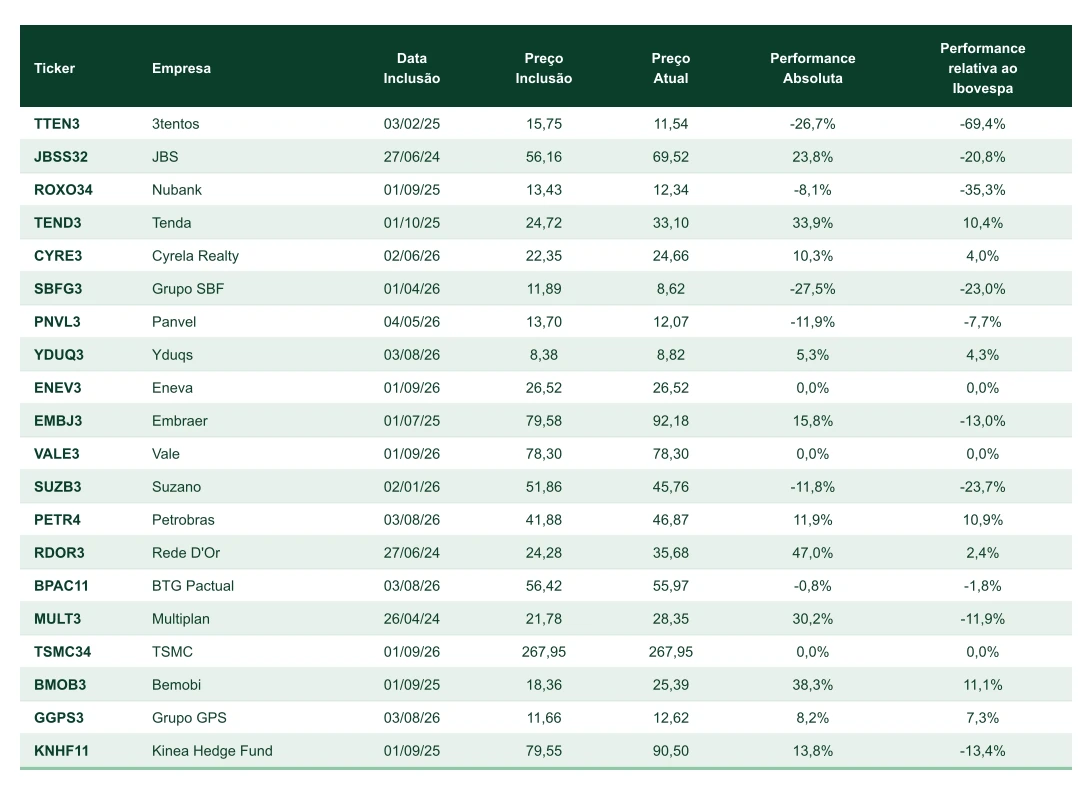Select the PNVL3 ticker

(x=57, y=322)
